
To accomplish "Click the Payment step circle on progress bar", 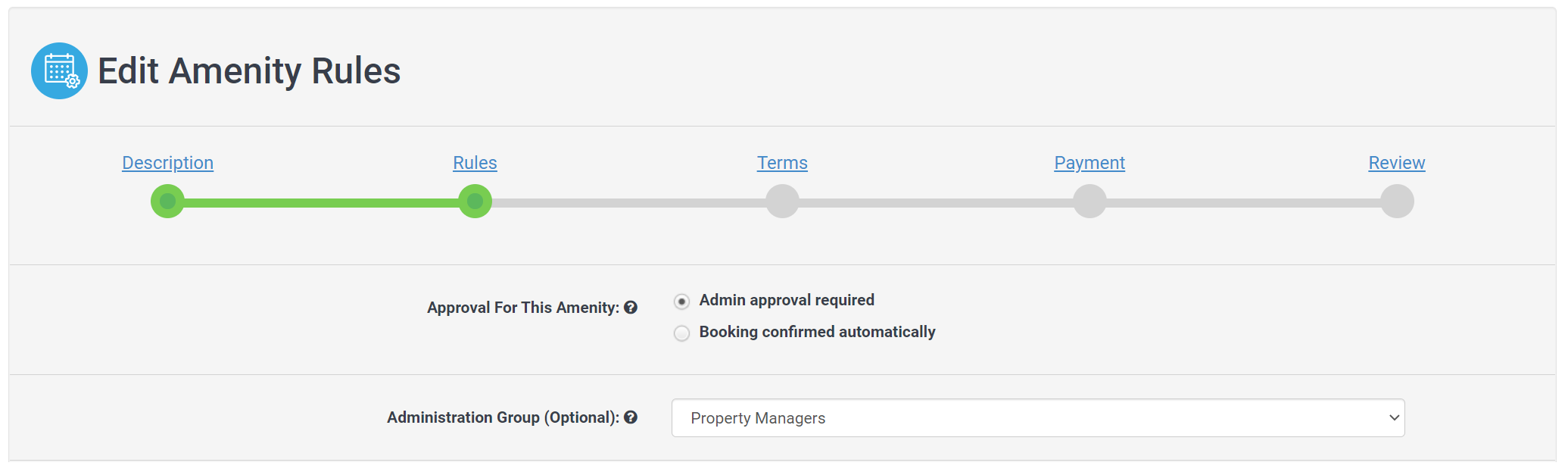I will 1089,202.
